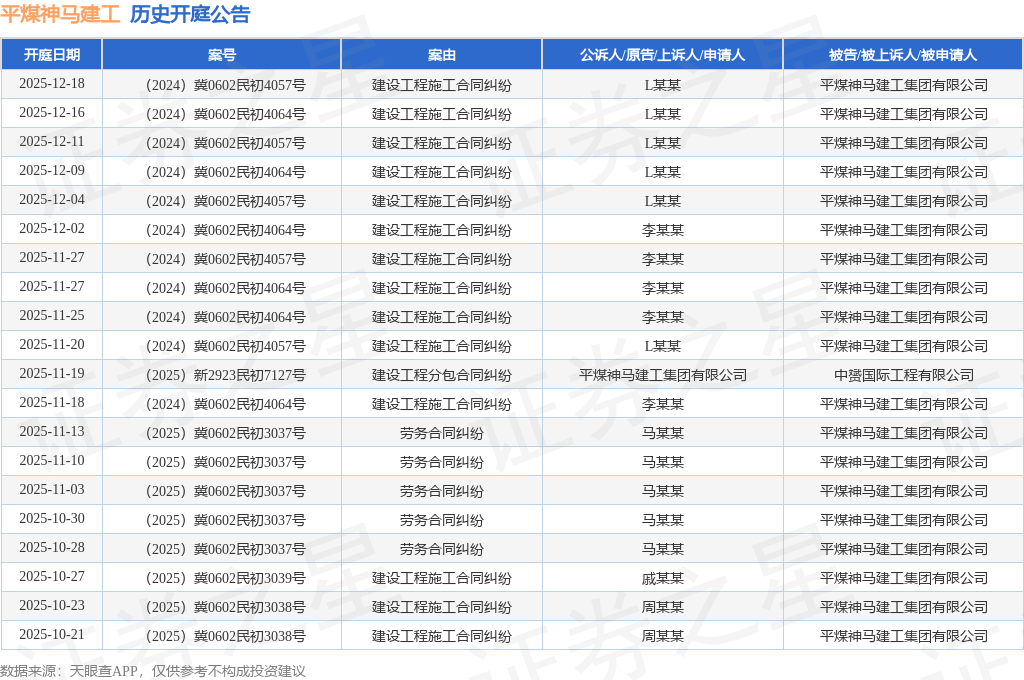Image resolution: width=1024 pixels, height=680 pixels.
Task: Select the date cell 2025-11-25
Action: tap(52, 316)
